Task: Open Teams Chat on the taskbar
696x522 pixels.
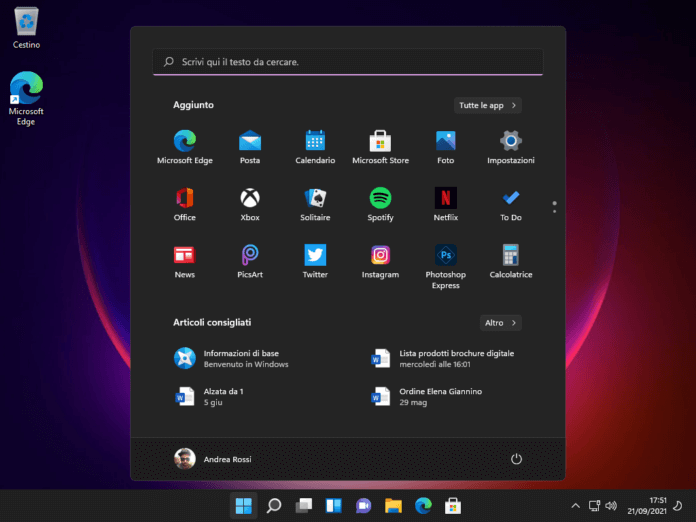Action: click(364, 506)
